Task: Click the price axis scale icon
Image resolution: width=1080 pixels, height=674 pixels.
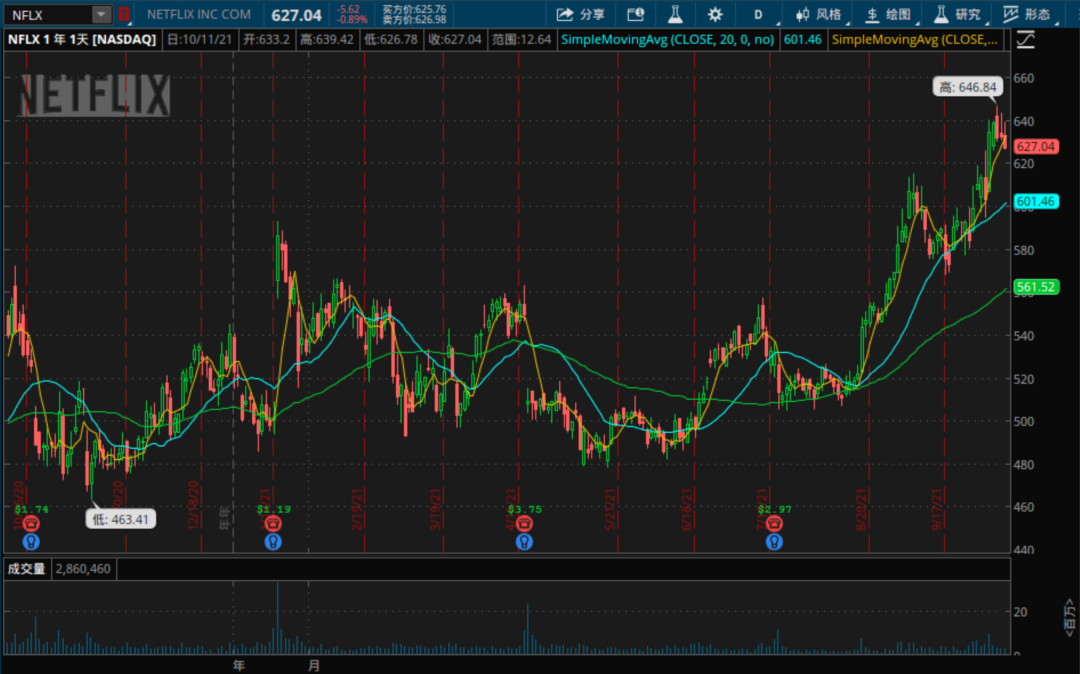Action: 1025,40
